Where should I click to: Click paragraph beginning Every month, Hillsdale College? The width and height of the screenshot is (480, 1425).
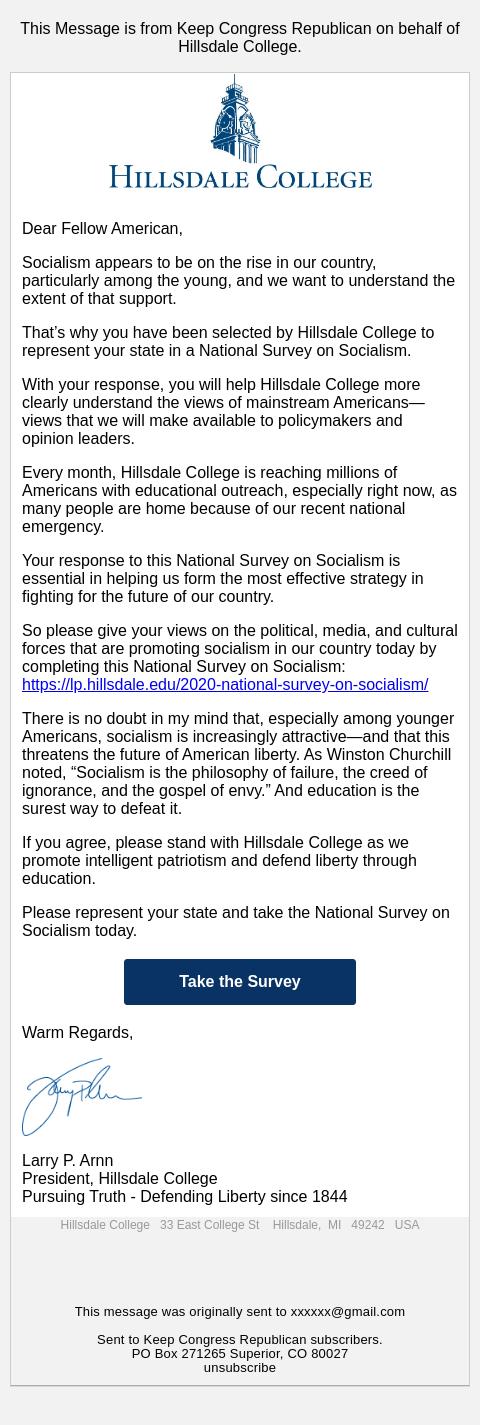click(239, 499)
